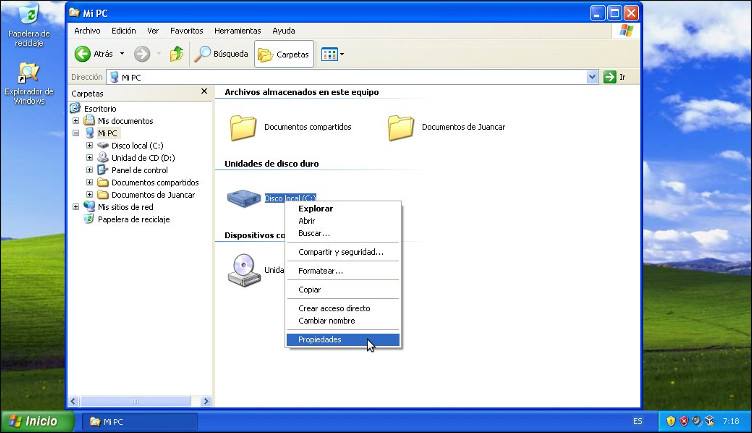Select the Documentos de Juancar folder icon
This screenshot has height=433, width=752.
(401, 127)
